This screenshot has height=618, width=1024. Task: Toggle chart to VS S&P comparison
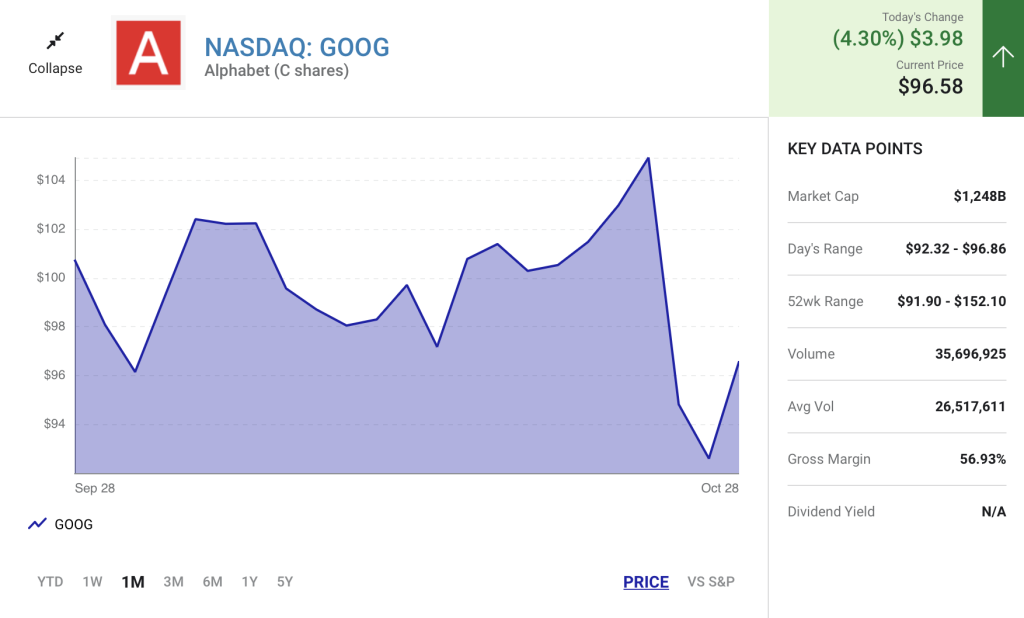pyautogui.click(x=711, y=582)
